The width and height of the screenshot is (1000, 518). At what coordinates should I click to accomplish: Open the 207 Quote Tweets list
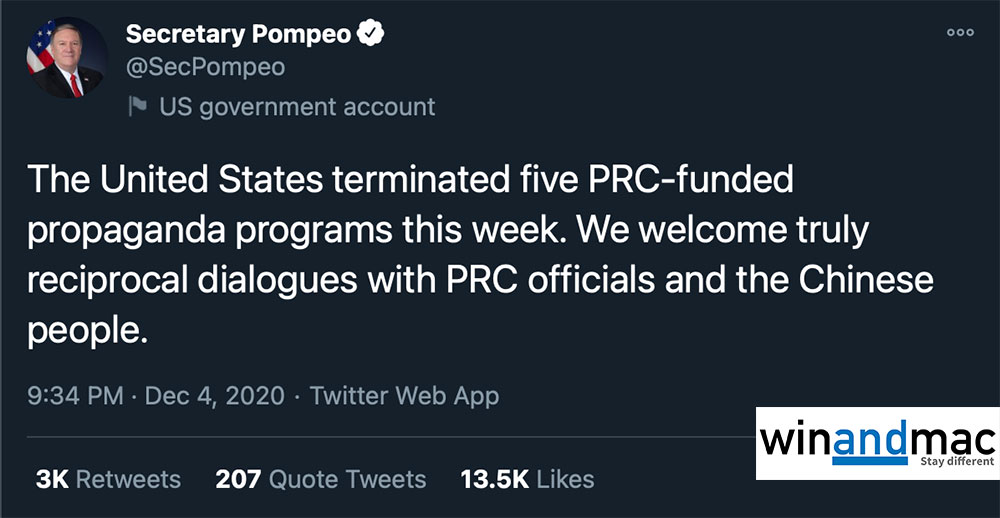[320, 479]
